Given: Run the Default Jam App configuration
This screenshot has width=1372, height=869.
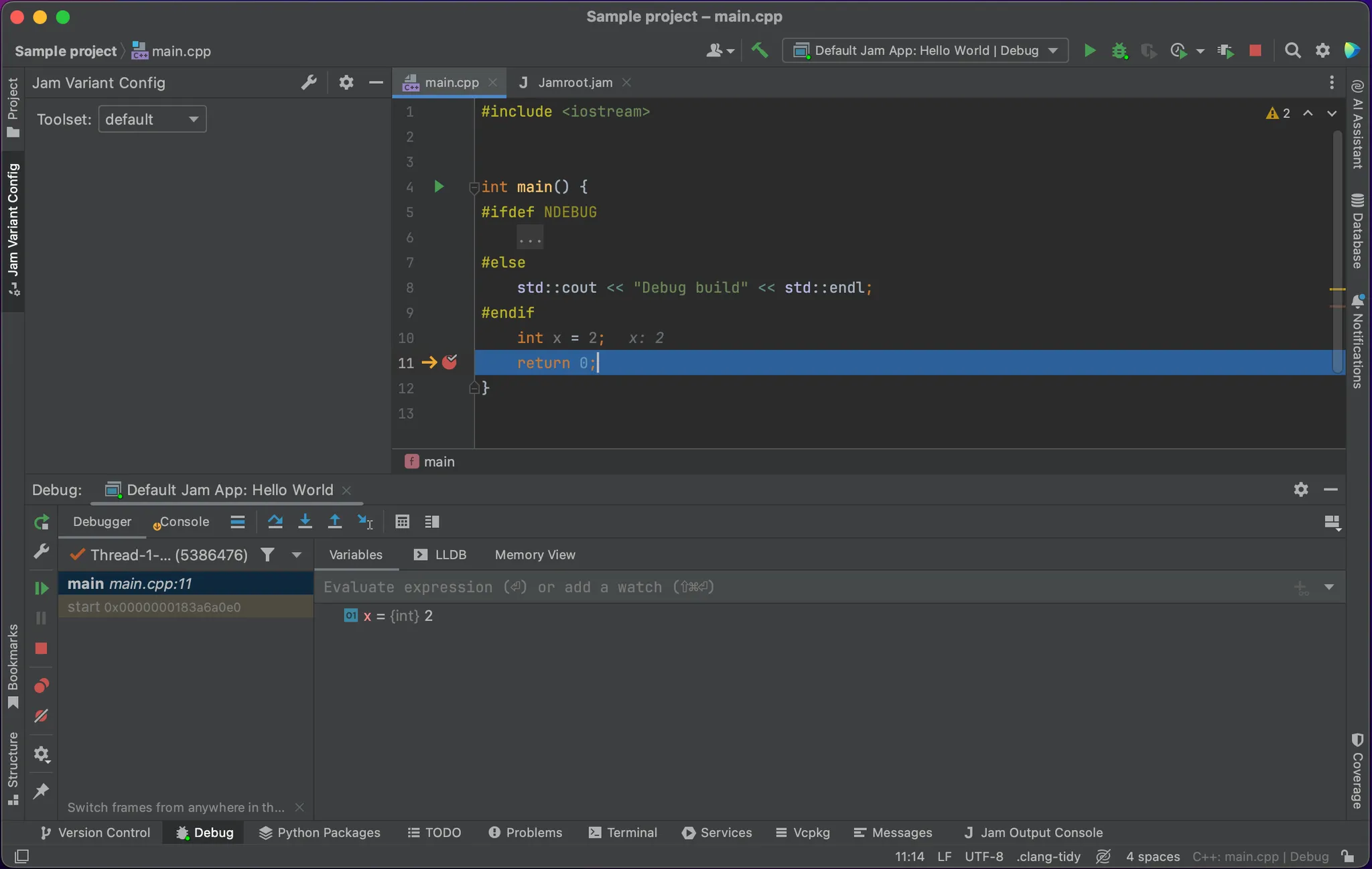Looking at the screenshot, I should point(1089,50).
